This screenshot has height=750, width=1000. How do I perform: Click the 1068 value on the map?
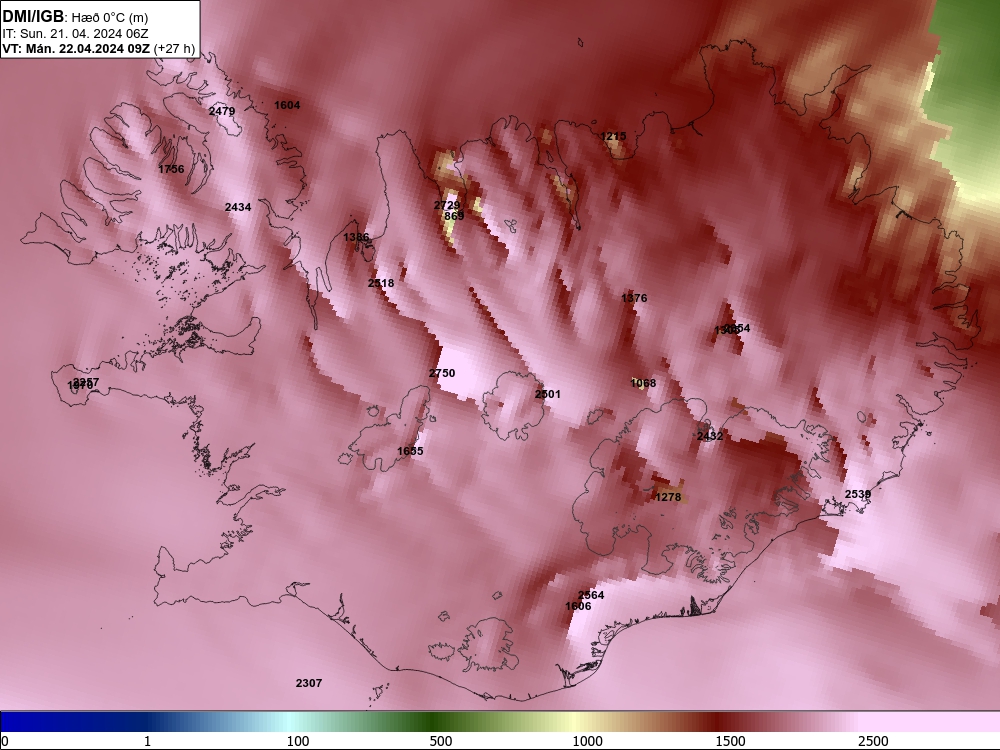click(643, 383)
